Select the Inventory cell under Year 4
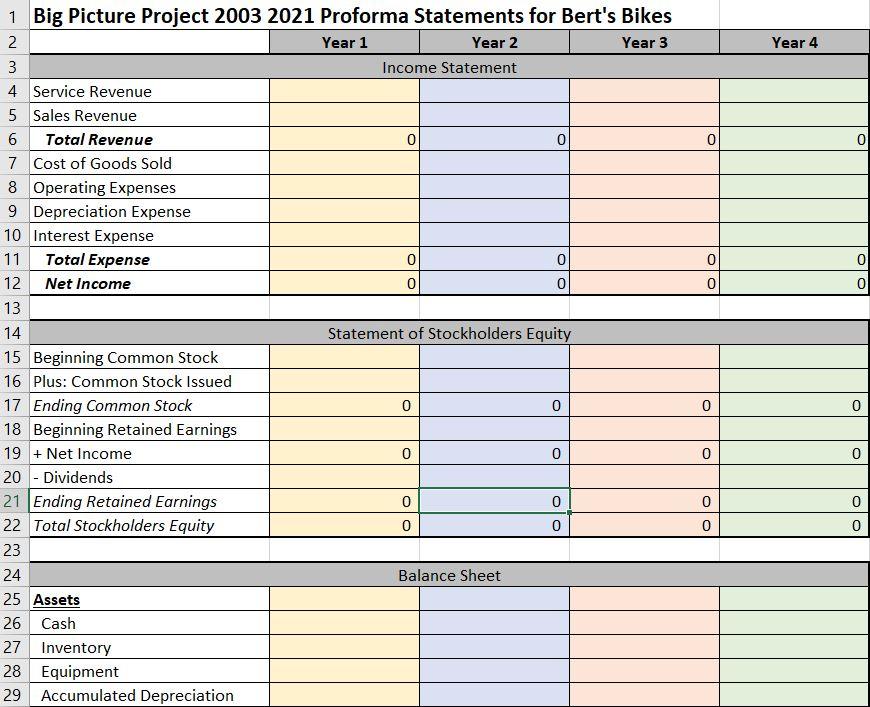Image resolution: width=870 pixels, height=707 pixels. (x=794, y=647)
